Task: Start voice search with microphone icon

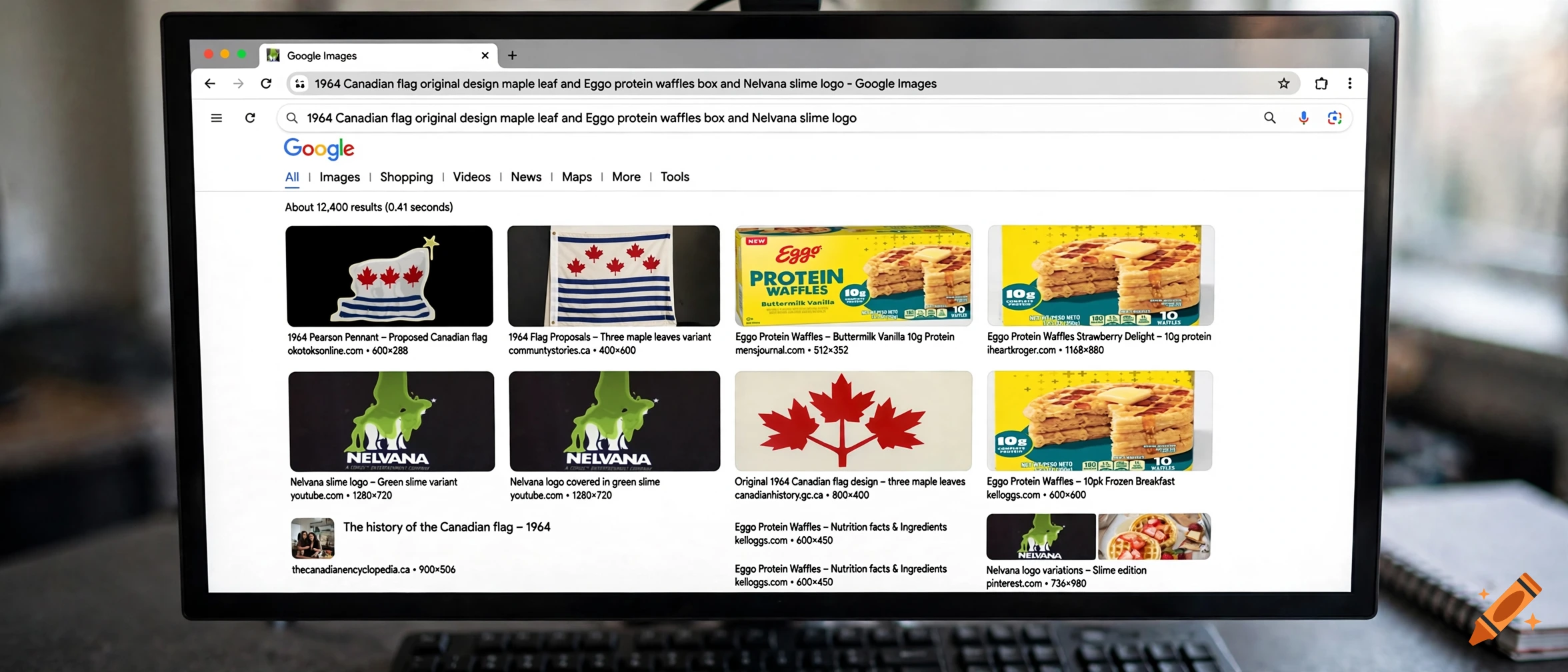Action: pyautogui.click(x=1303, y=118)
